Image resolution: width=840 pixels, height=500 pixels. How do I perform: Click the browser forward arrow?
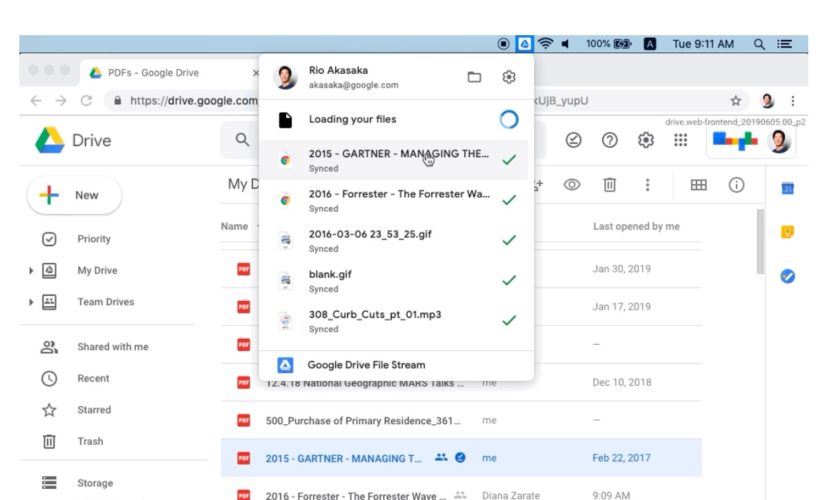[61, 101]
